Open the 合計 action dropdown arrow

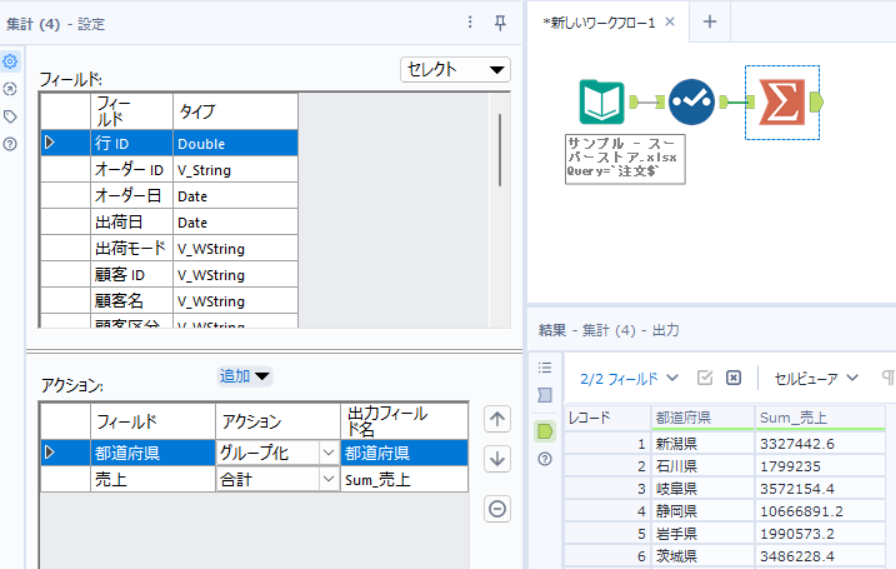(329, 479)
